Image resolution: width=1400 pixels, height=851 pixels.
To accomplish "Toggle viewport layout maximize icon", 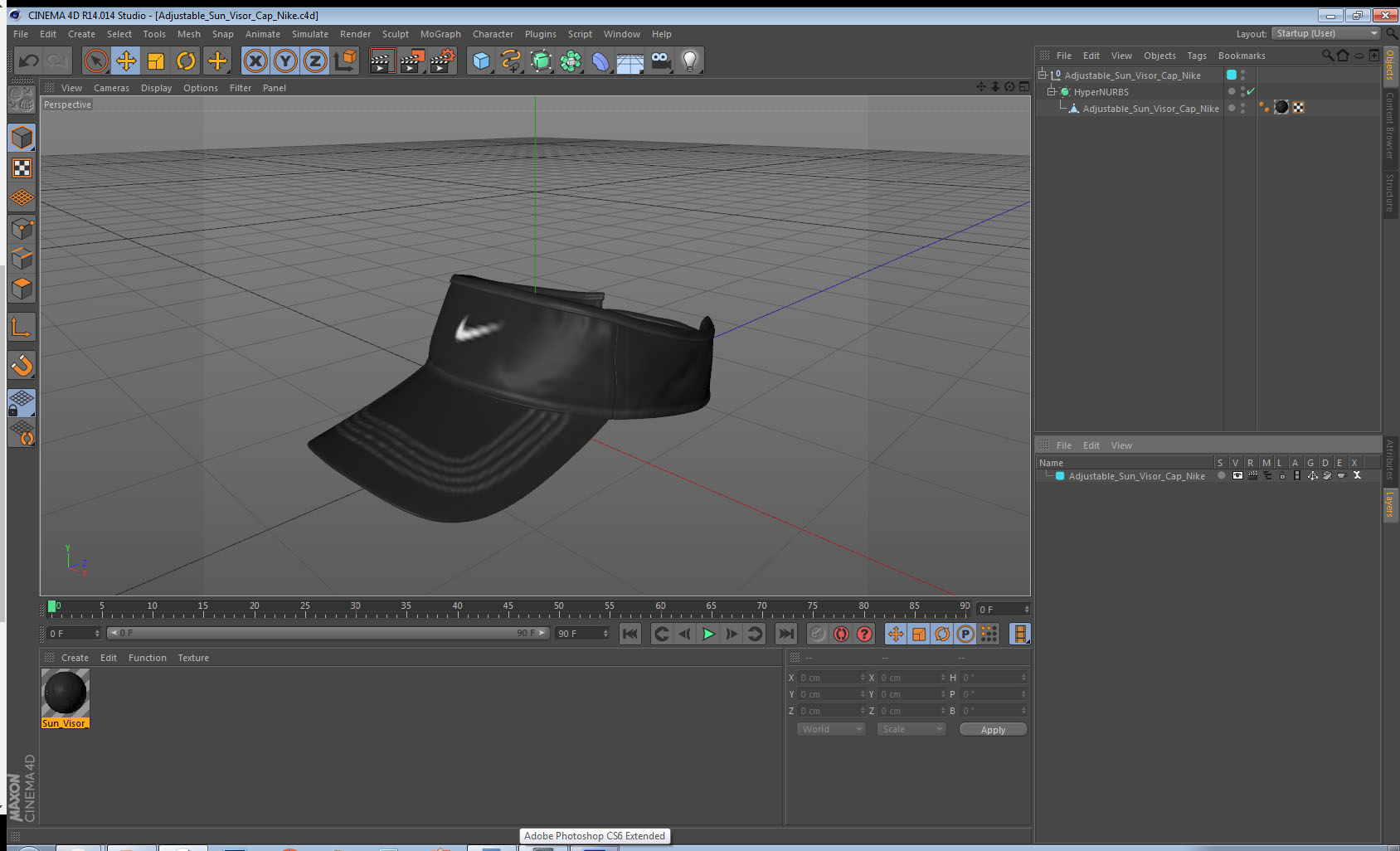I will tap(1024, 87).
